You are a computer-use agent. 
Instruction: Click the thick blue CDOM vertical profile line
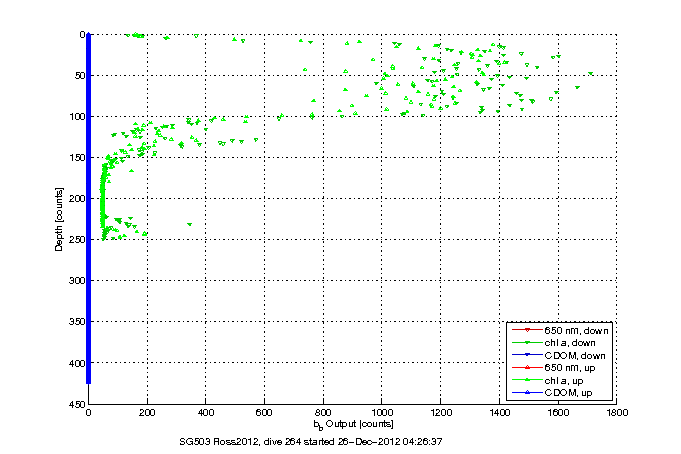coord(88,209)
